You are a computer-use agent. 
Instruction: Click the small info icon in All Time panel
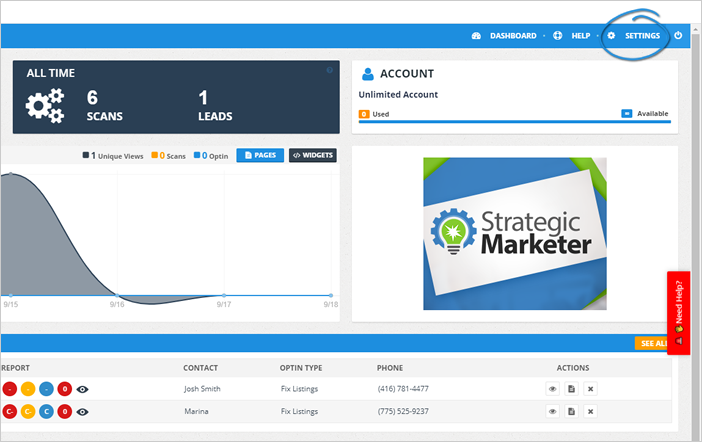[x=330, y=70]
